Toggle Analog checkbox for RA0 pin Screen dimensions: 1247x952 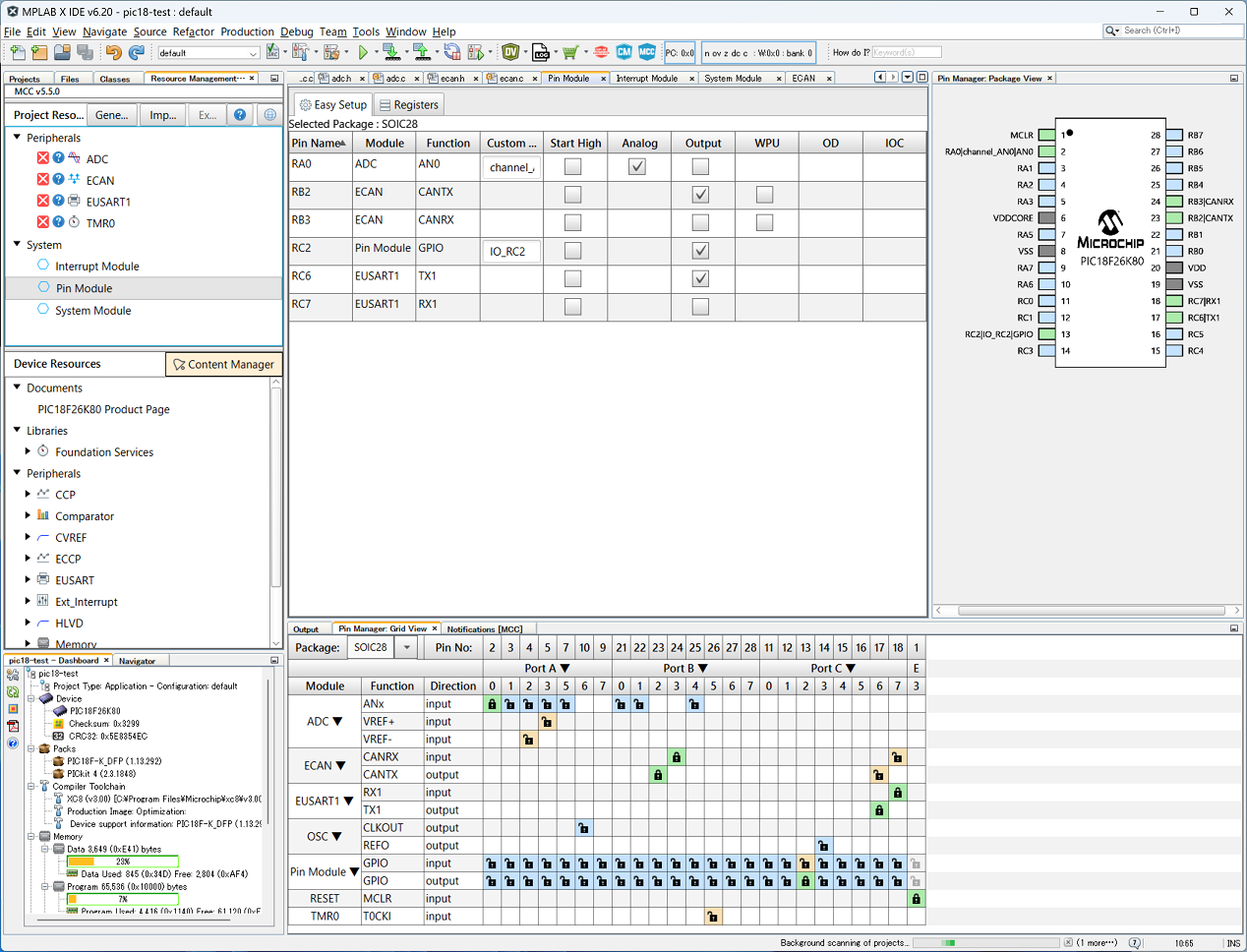pyautogui.click(x=637, y=167)
